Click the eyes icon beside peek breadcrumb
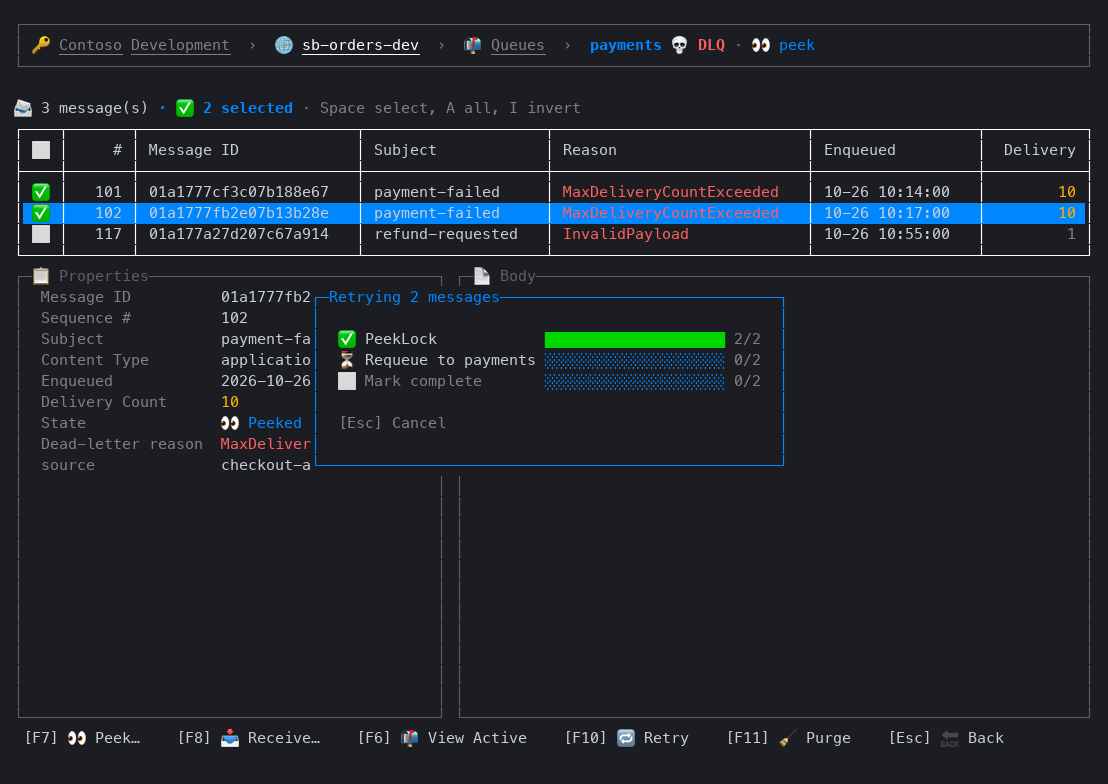The height and width of the screenshot is (784, 1108). (x=761, y=45)
